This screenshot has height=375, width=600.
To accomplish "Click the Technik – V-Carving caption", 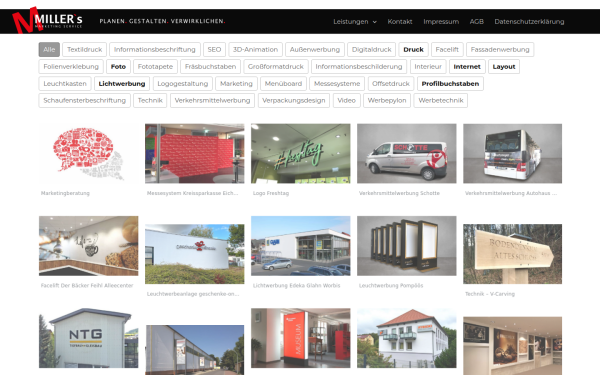I will (490, 294).
